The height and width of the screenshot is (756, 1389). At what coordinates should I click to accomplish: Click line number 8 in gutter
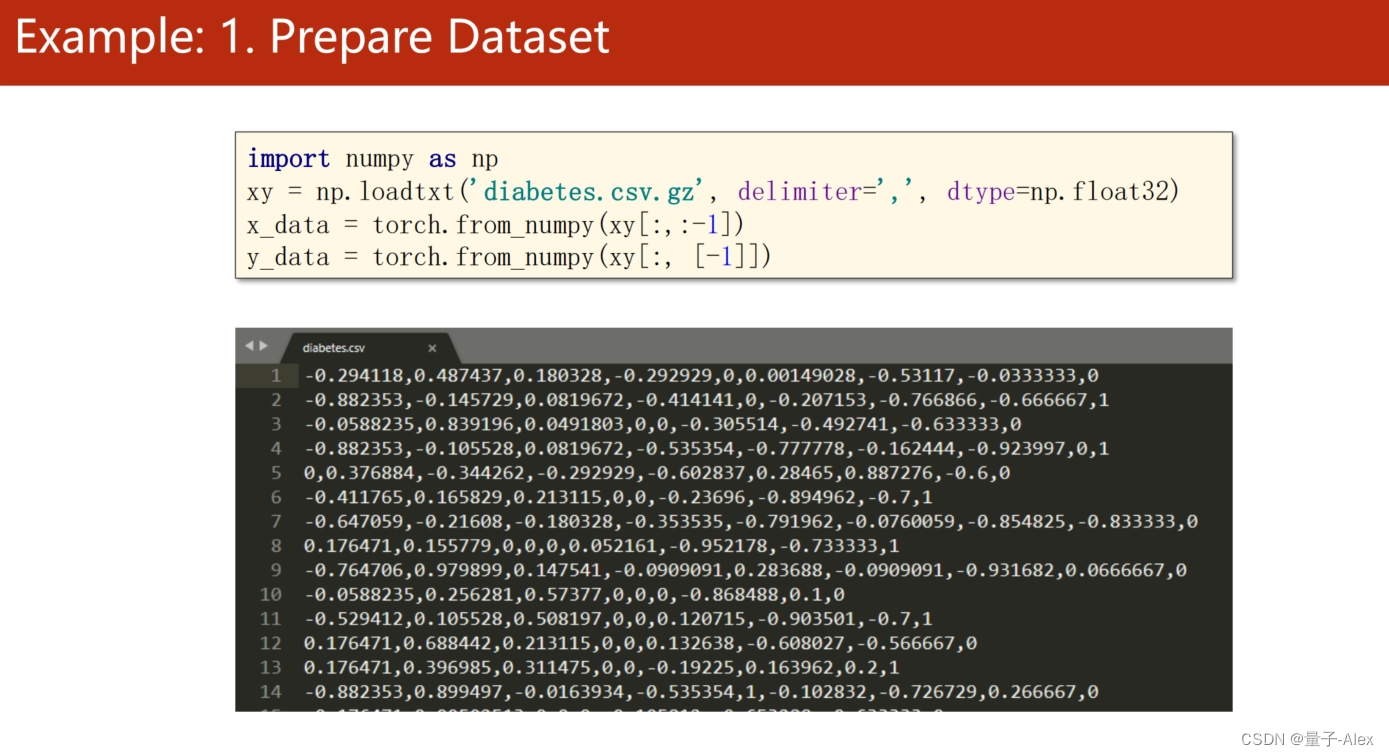click(275, 546)
